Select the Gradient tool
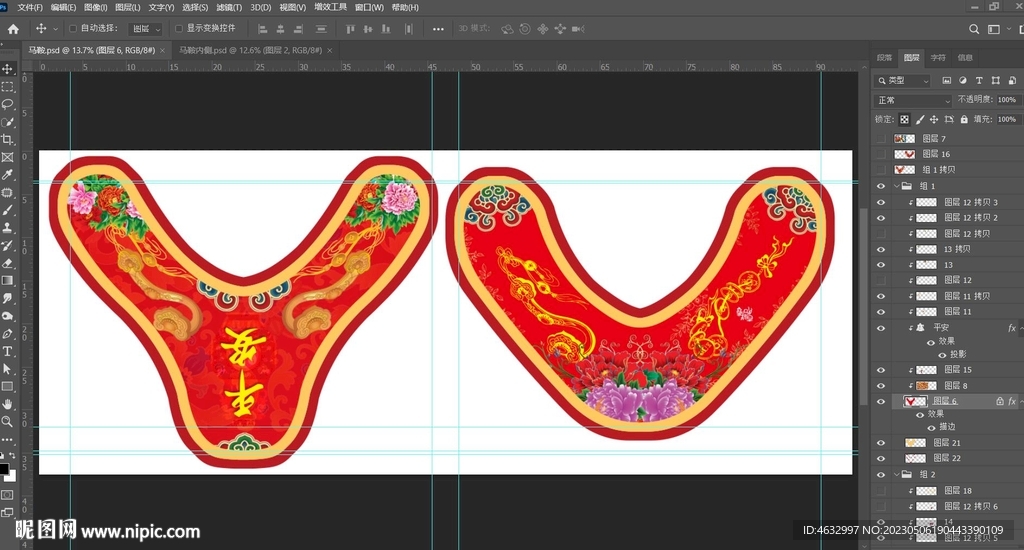1024x550 pixels. point(8,281)
